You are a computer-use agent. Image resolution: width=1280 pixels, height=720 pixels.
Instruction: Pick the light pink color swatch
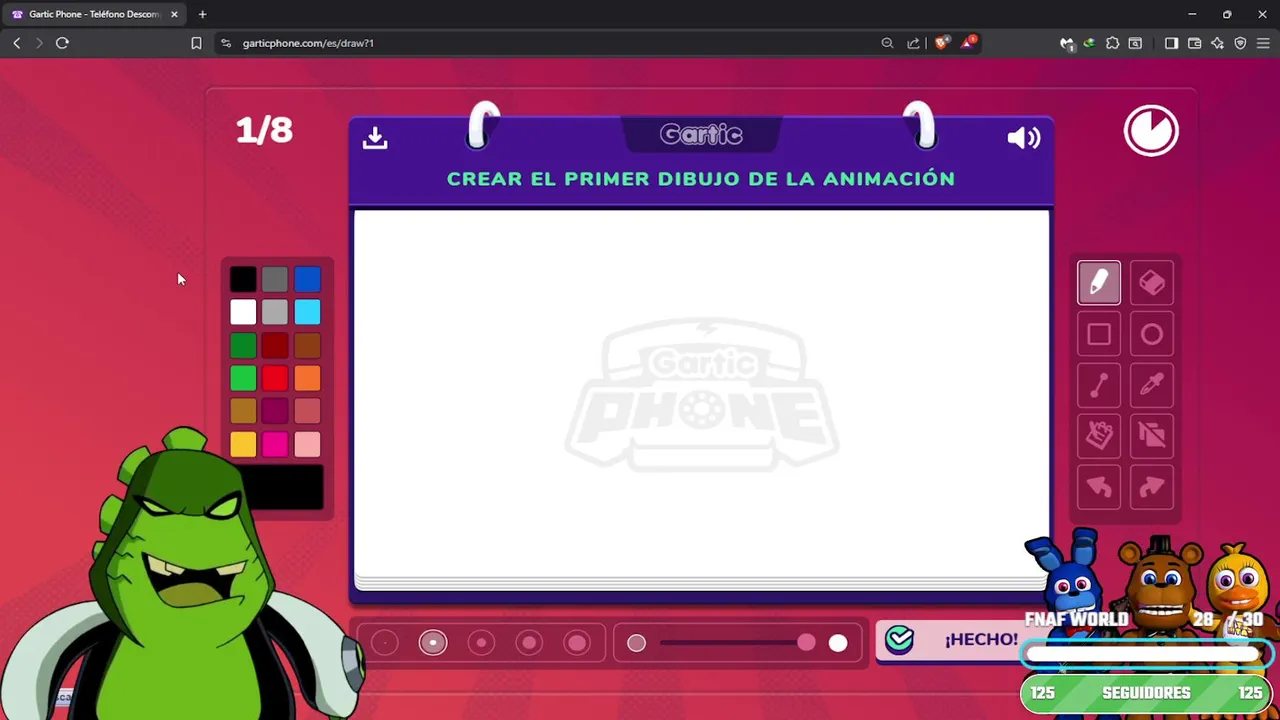(x=307, y=444)
